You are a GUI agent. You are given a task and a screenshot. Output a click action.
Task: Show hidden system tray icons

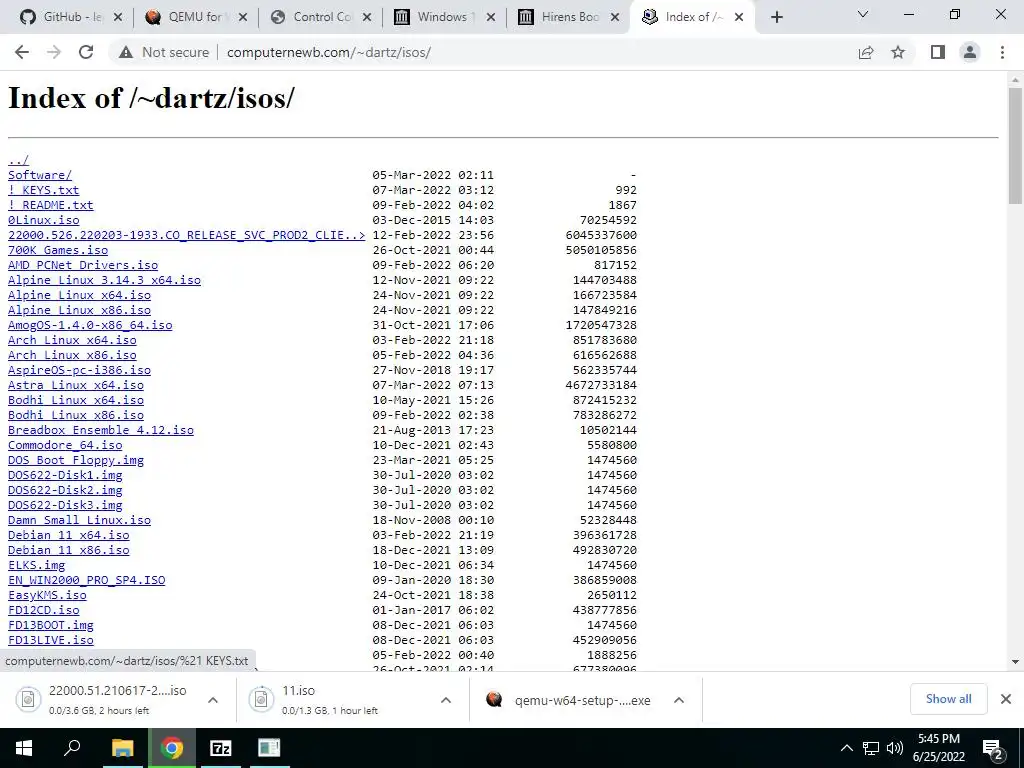[846, 748]
